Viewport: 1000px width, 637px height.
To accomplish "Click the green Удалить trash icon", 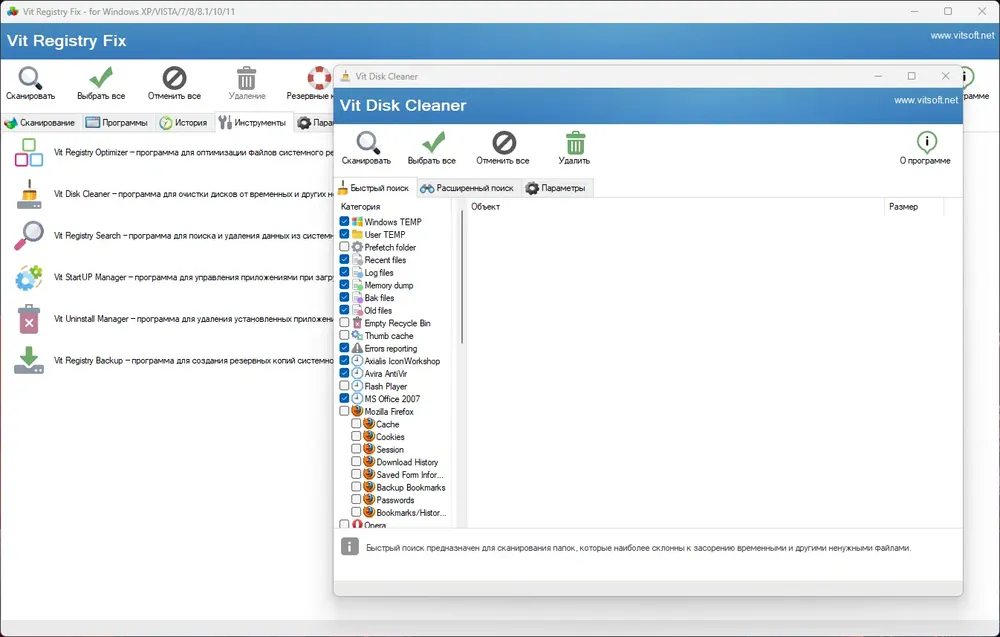I will pos(575,143).
